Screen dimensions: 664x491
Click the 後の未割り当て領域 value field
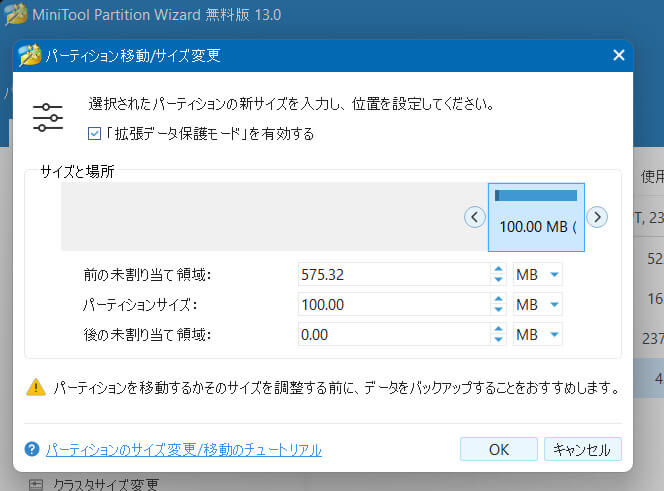click(394, 335)
